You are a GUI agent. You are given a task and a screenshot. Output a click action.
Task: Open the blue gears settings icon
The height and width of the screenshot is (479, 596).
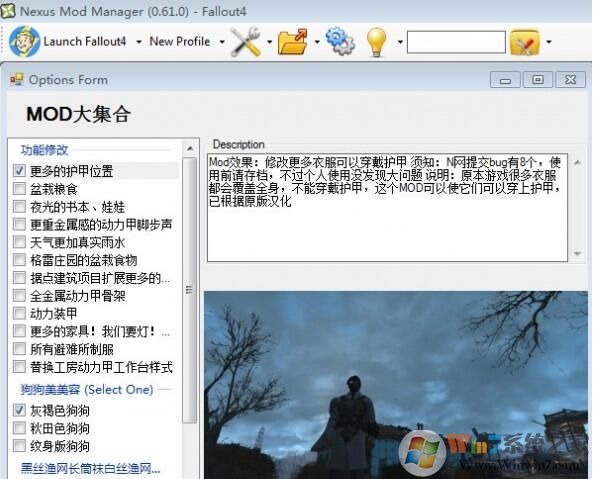[340, 41]
